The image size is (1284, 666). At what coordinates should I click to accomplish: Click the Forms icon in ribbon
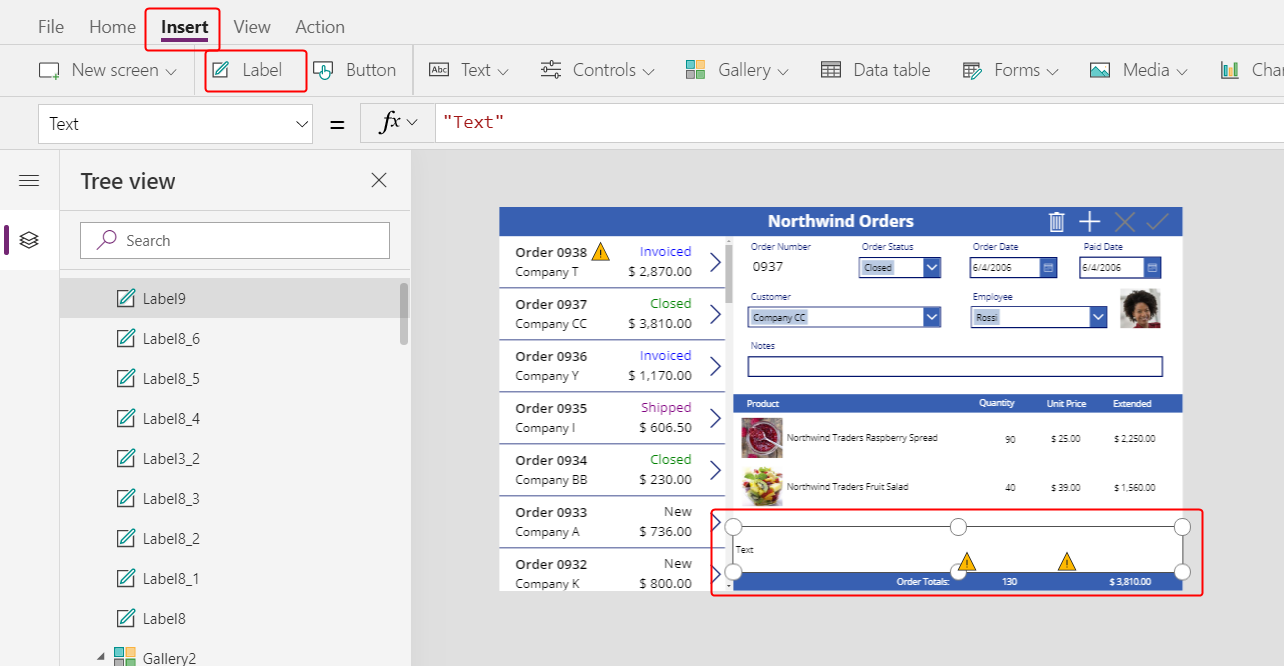coord(972,70)
